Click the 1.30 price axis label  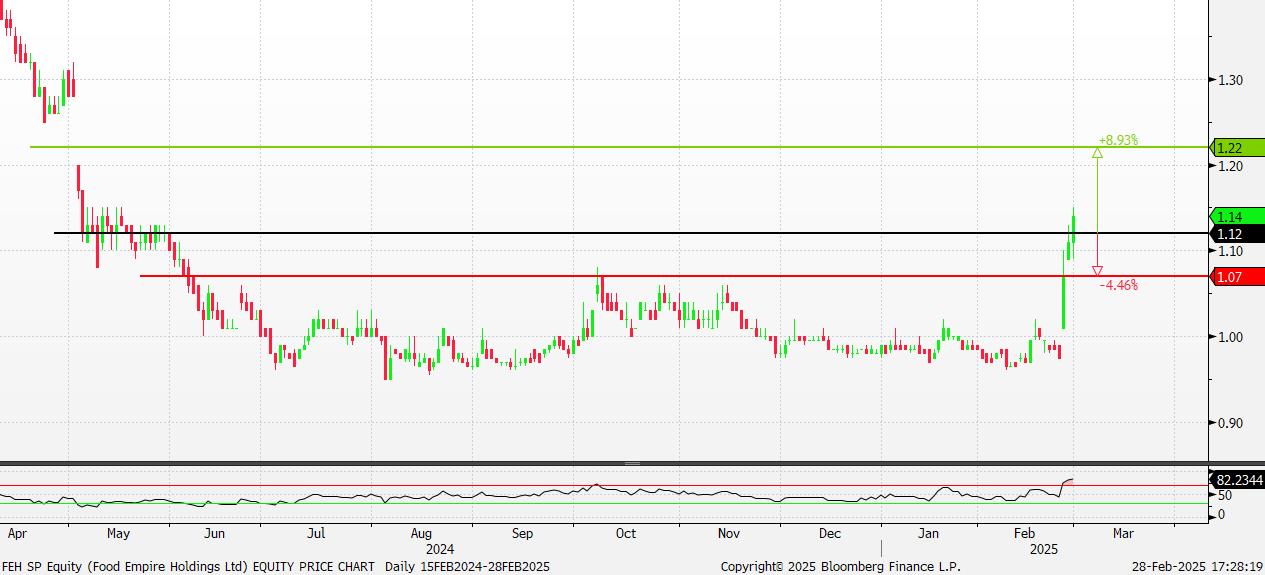pyautogui.click(x=1230, y=80)
